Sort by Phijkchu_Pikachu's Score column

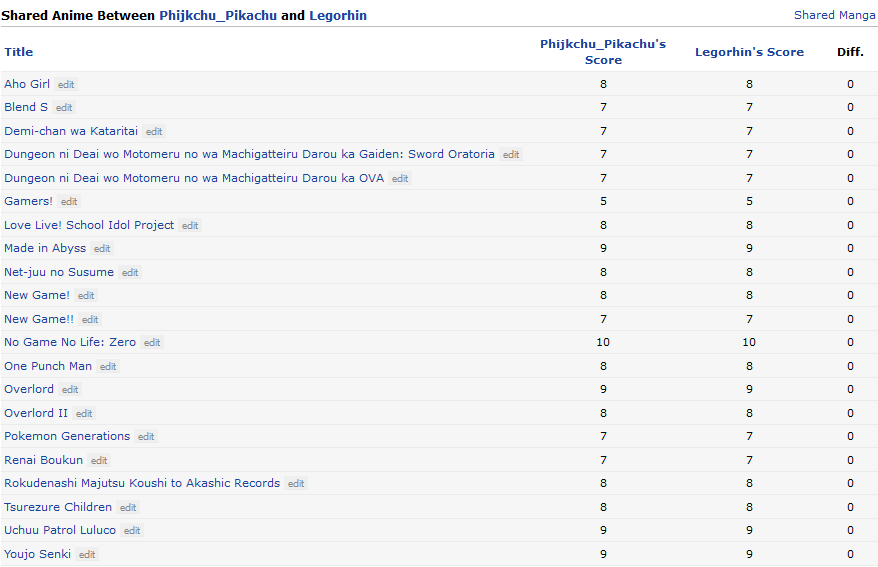(x=603, y=52)
